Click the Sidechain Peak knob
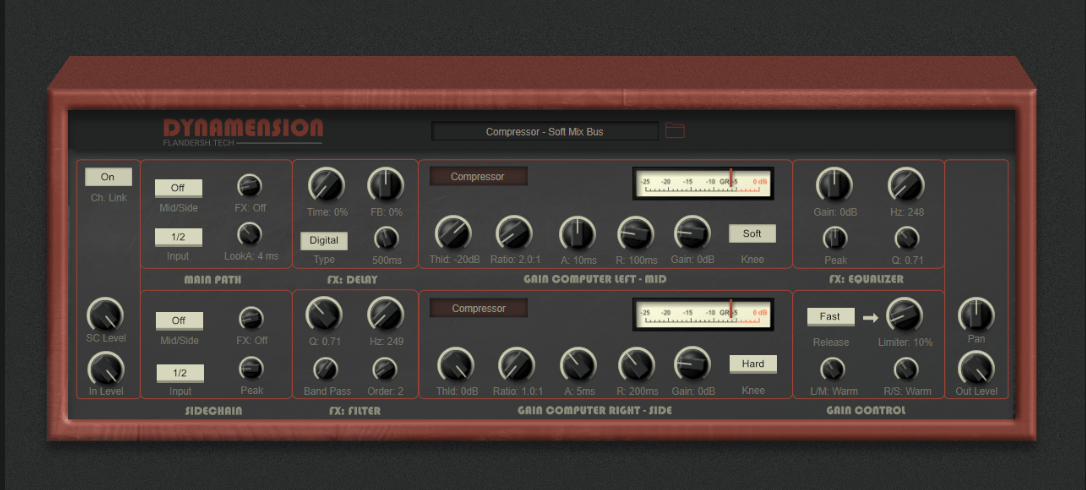 point(251,368)
